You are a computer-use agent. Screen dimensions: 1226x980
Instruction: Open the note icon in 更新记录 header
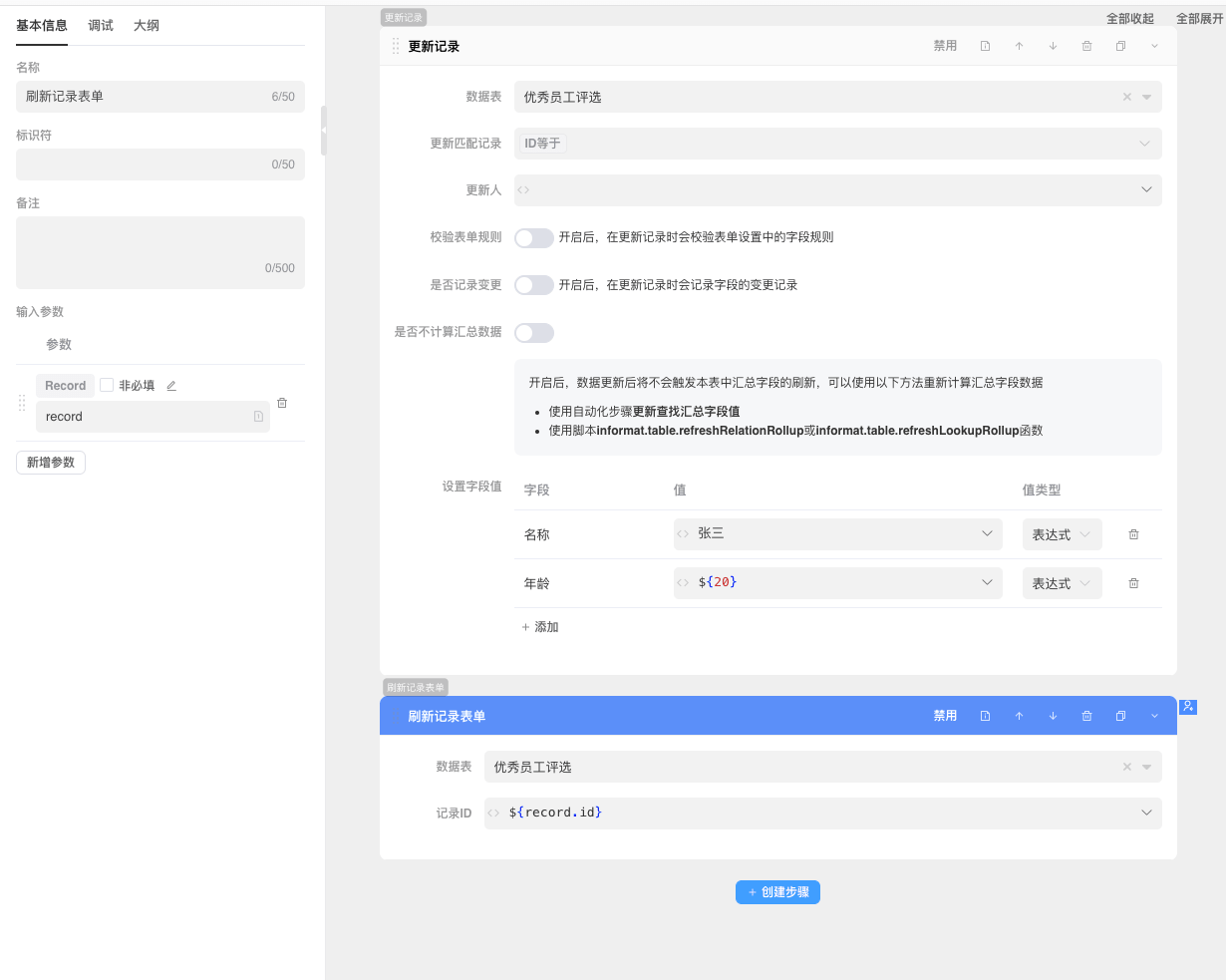[x=985, y=46]
